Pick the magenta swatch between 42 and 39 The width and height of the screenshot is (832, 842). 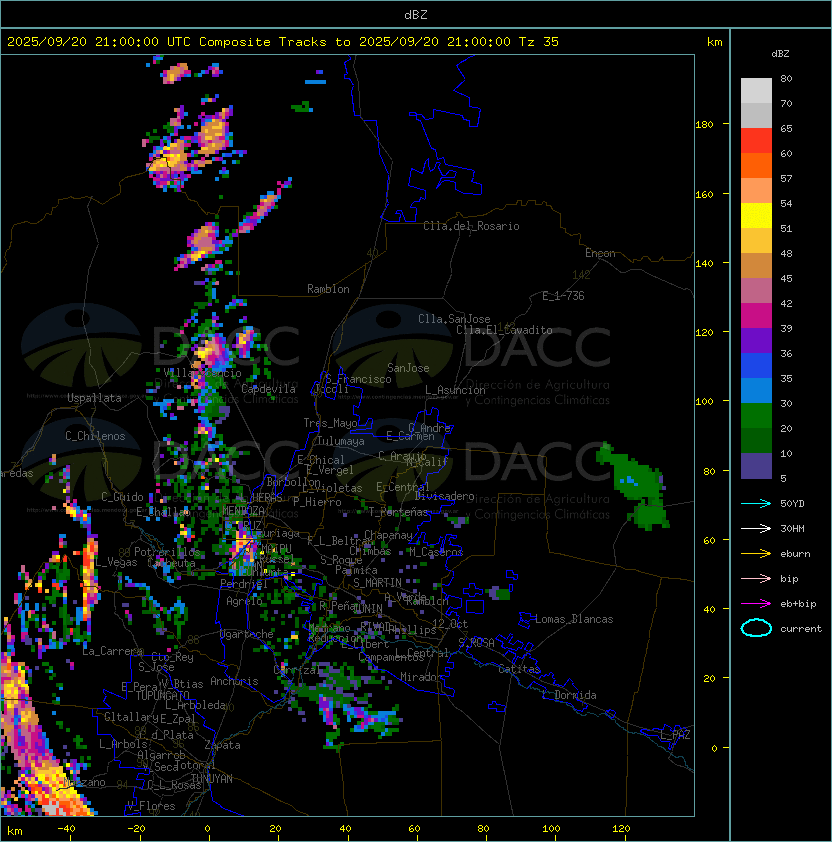756,316
